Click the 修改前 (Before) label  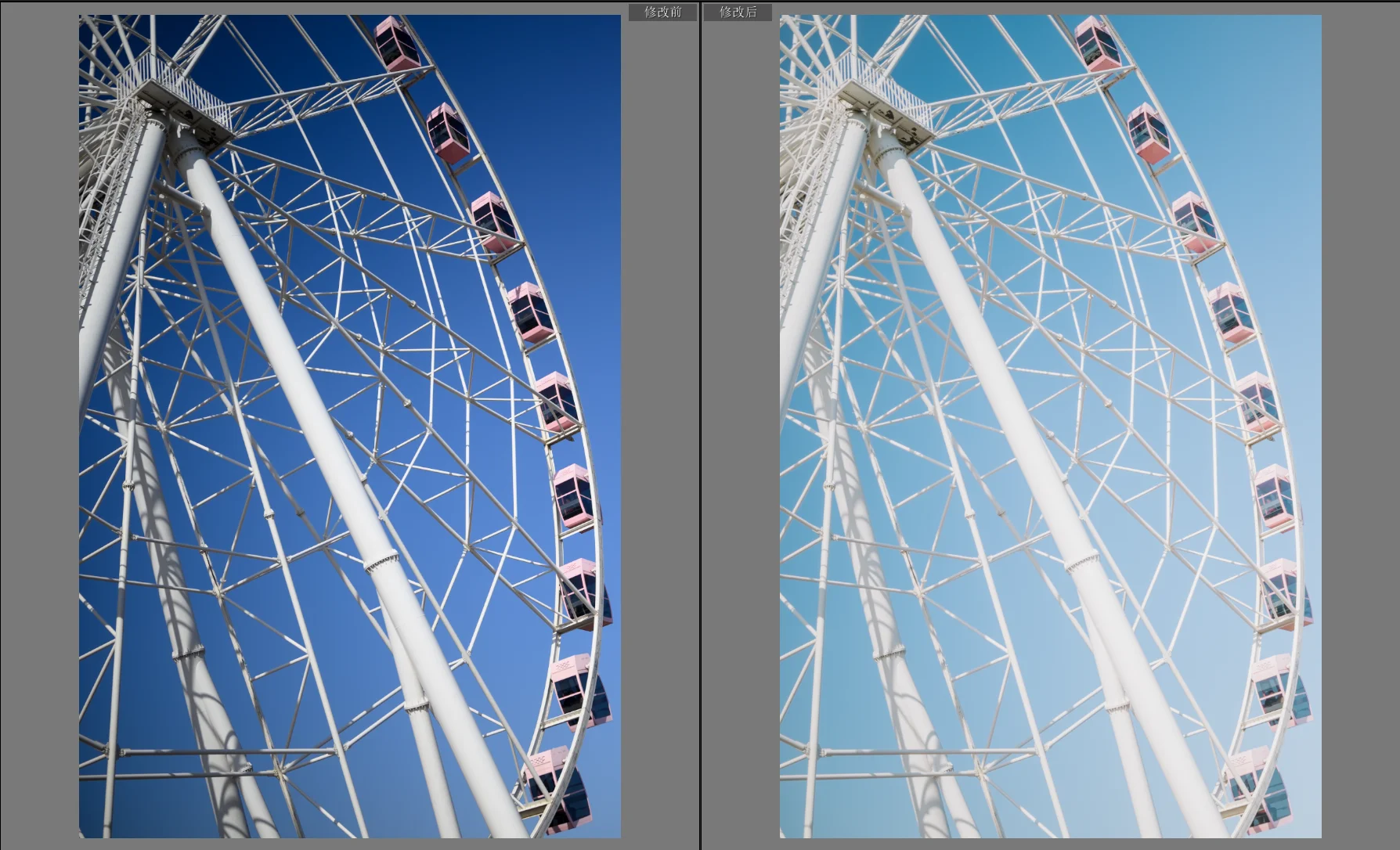[x=662, y=12]
